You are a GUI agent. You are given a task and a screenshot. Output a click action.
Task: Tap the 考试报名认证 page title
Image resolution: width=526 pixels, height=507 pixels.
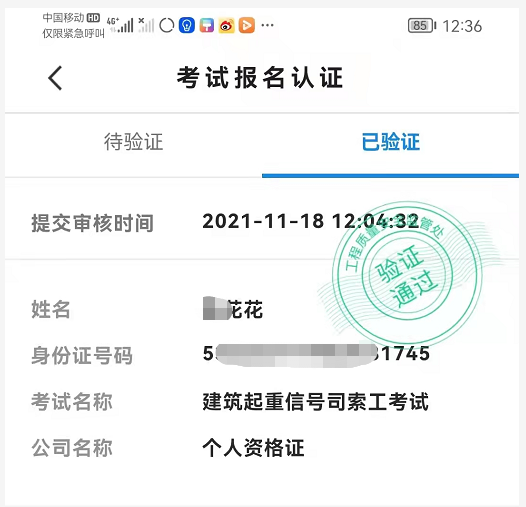(x=260, y=78)
